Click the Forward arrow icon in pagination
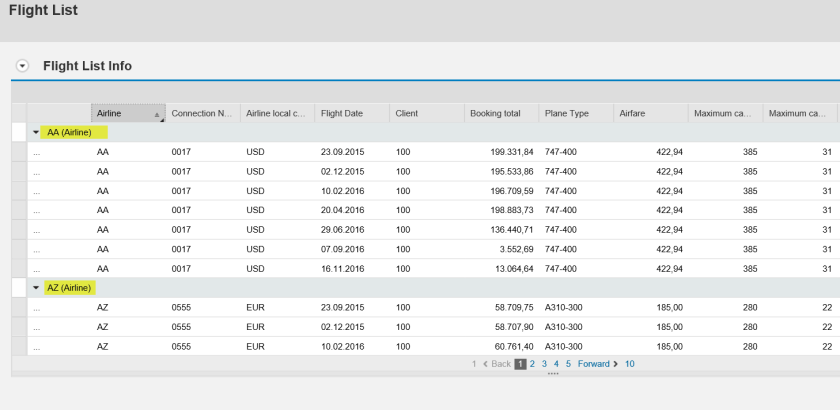840x410 pixels. tap(614, 364)
